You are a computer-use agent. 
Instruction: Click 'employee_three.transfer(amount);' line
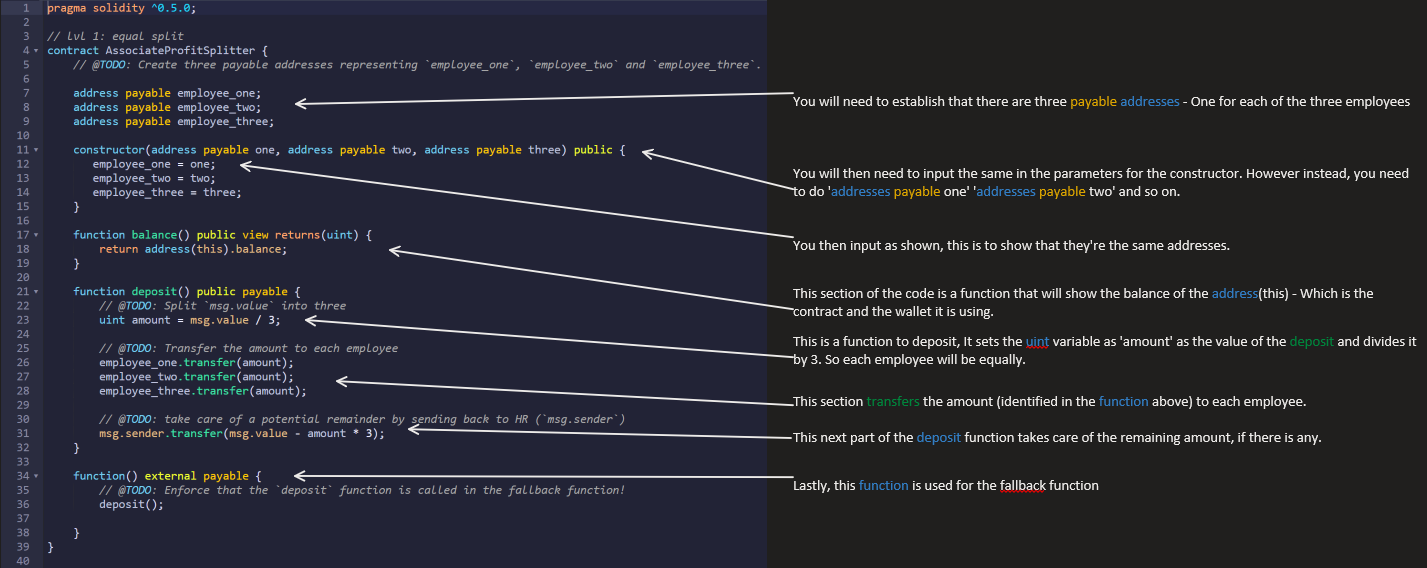click(x=203, y=391)
